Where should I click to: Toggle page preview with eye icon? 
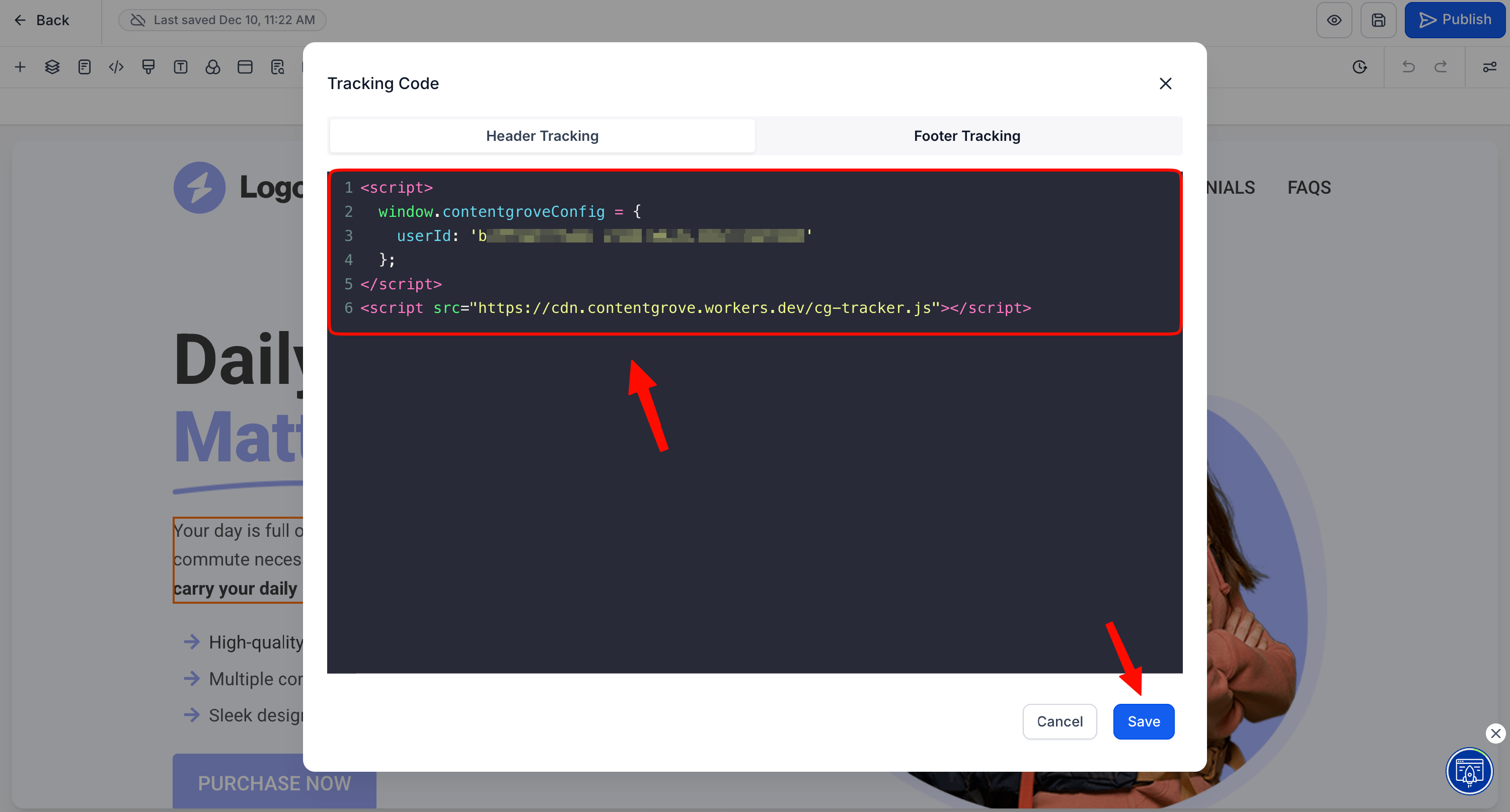pyautogui.click(x=1334, y=20)
